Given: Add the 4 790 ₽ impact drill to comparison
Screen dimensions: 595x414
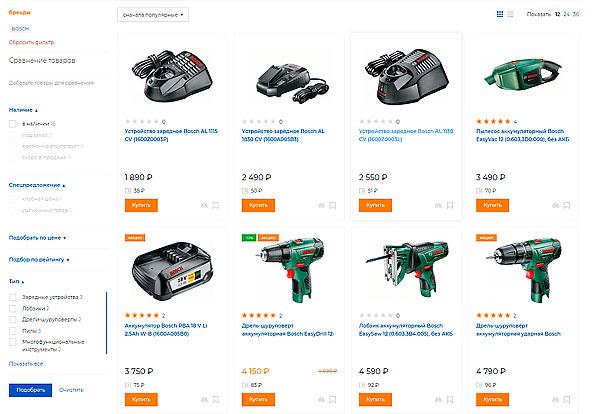Looking at the screenshot, I should point(555,399).
